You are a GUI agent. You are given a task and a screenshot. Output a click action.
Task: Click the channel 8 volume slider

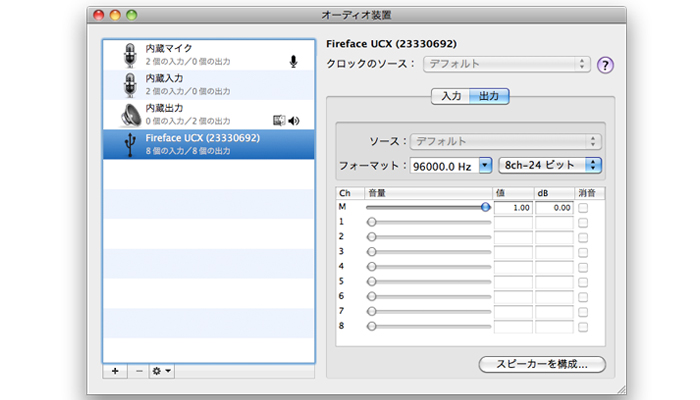(x=429, y=326)
